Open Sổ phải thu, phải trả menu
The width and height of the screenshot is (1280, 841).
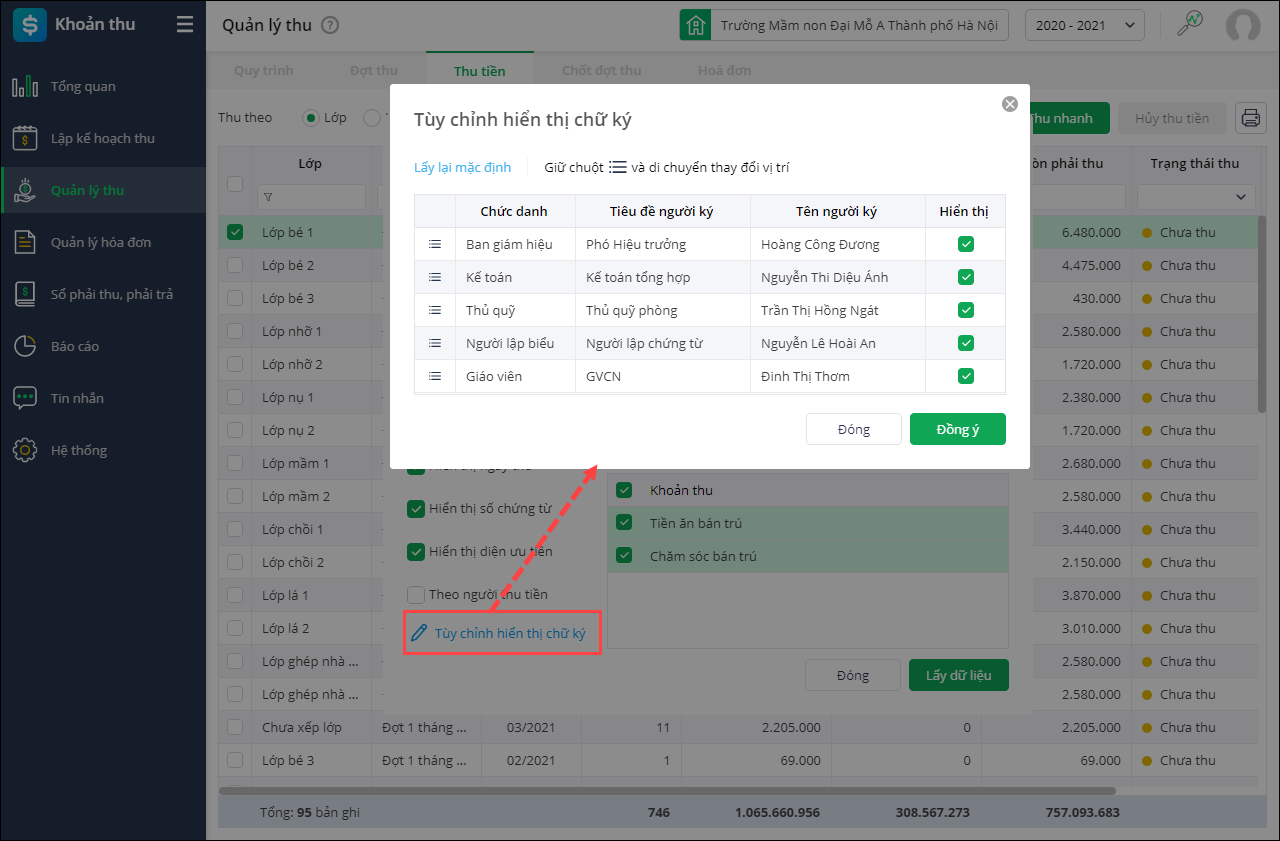pyautogui.click(x=111, y=295)
